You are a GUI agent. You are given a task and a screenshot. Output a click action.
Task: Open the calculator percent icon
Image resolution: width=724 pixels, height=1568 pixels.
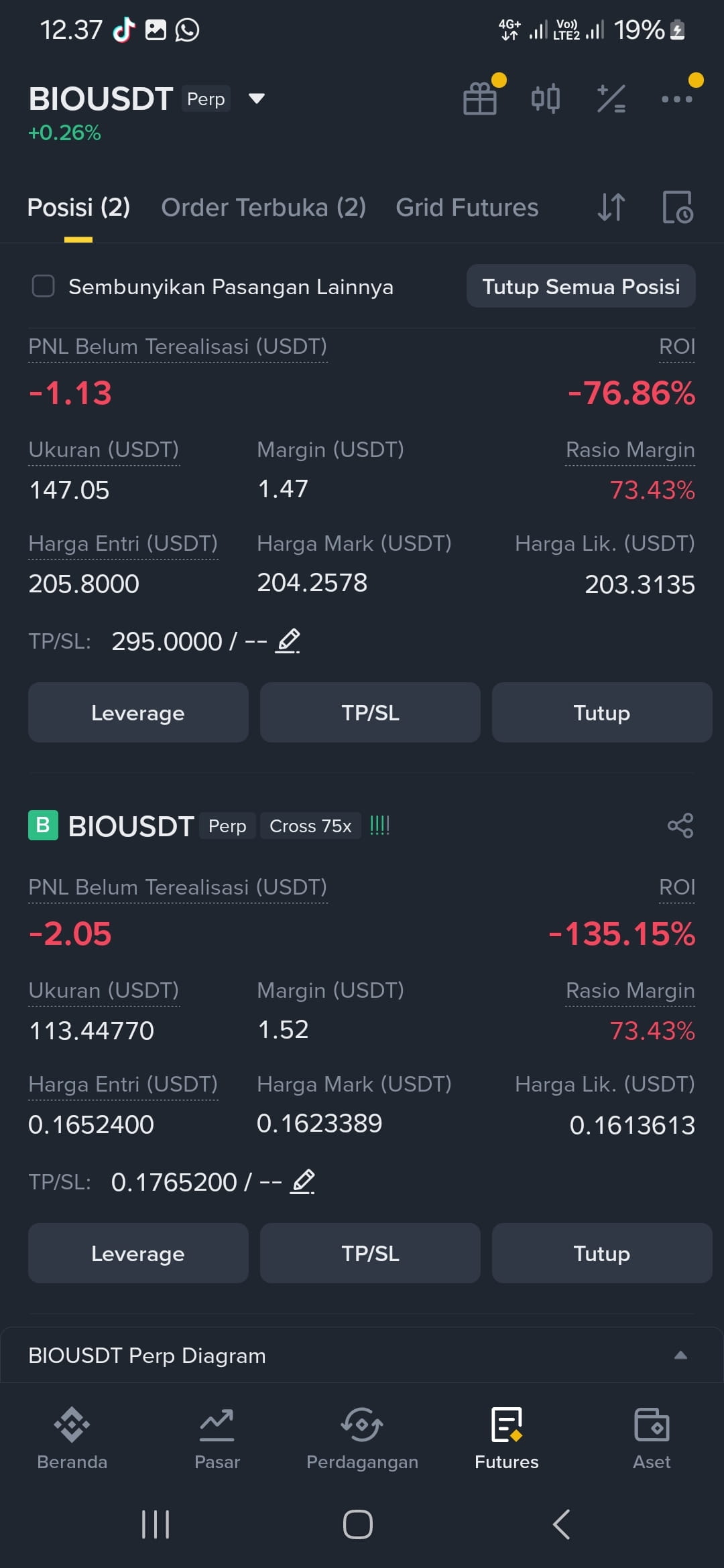coord(611,99)
